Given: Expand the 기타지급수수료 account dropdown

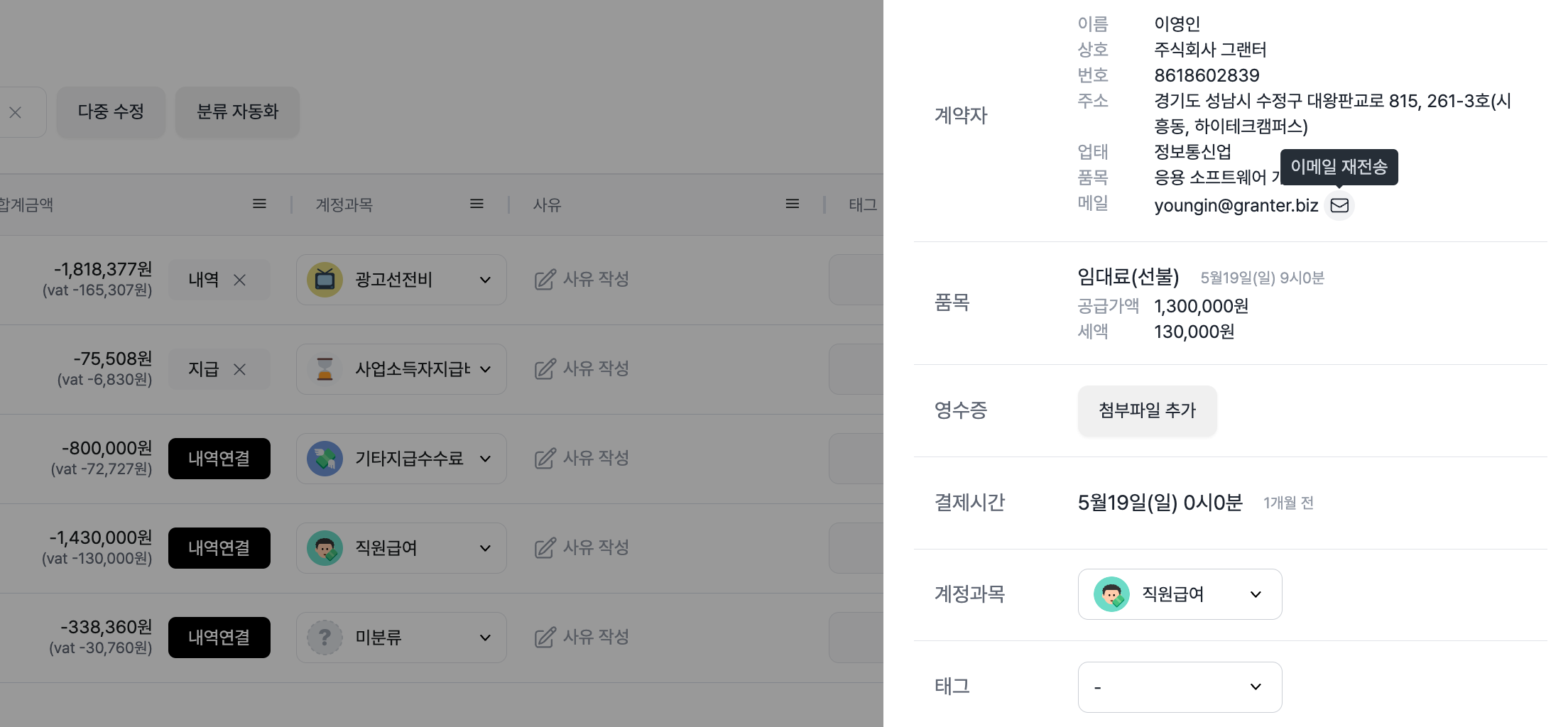Looking at the screenshot, I should click(485, 459).
